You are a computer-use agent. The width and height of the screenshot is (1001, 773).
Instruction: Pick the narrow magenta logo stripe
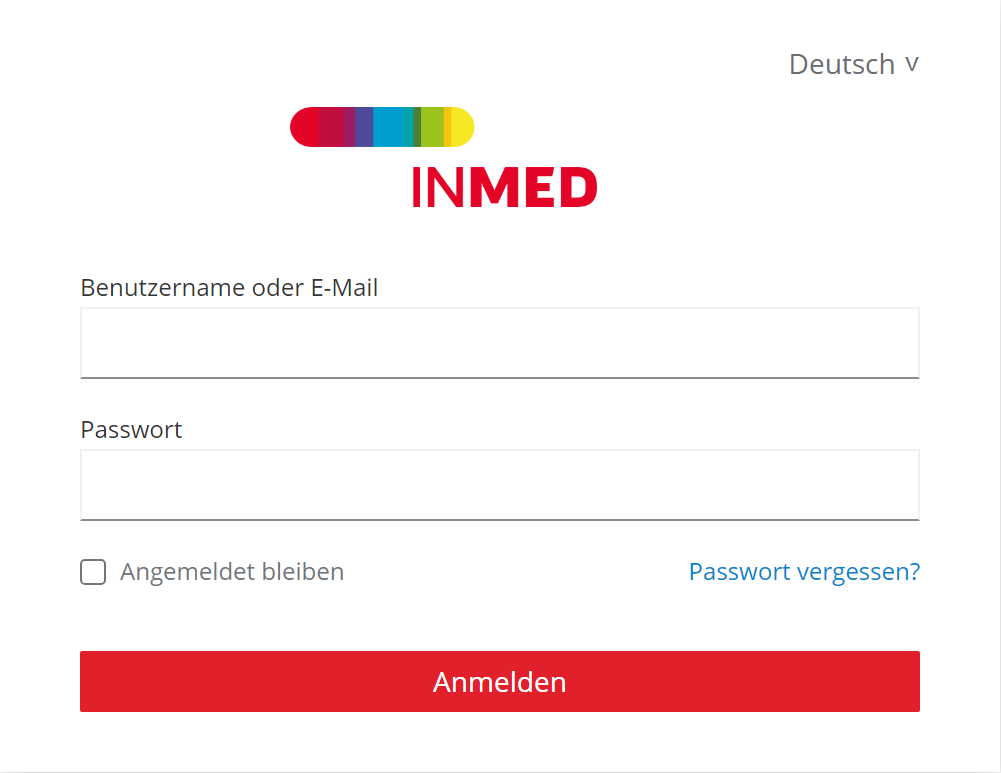[349, 127]
